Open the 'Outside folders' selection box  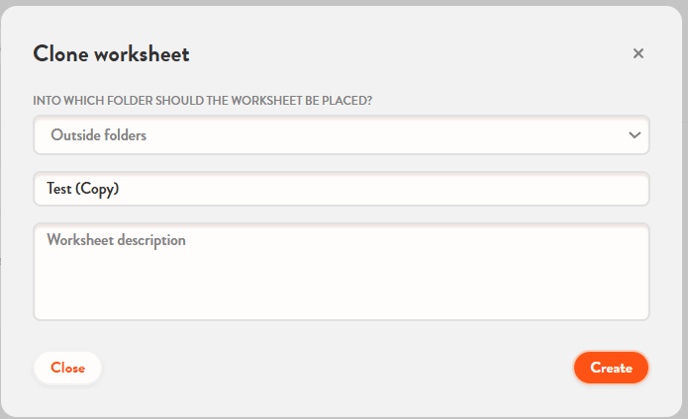[x=341, y=135]
